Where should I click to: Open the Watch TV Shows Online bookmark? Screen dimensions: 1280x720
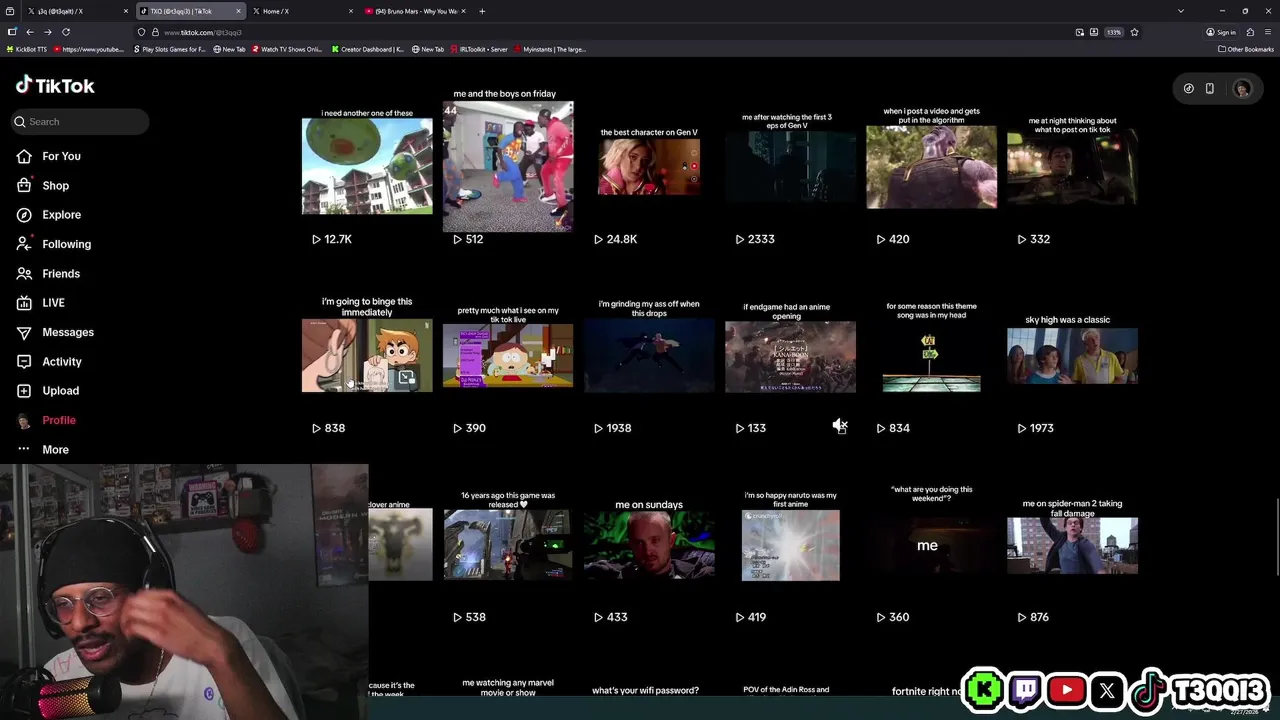click(x=287, y=49)
